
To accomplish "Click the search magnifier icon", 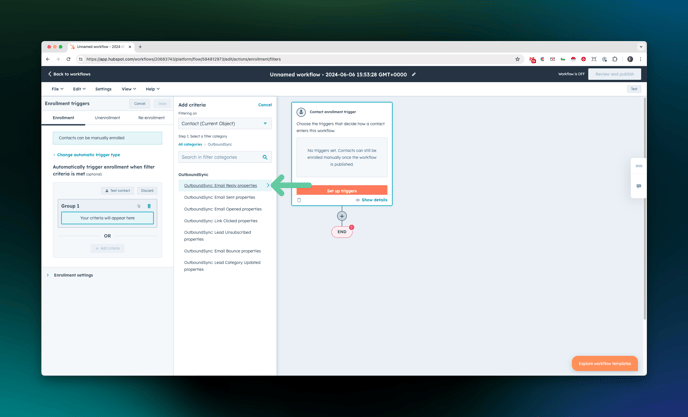I will [x=265, y=157].
